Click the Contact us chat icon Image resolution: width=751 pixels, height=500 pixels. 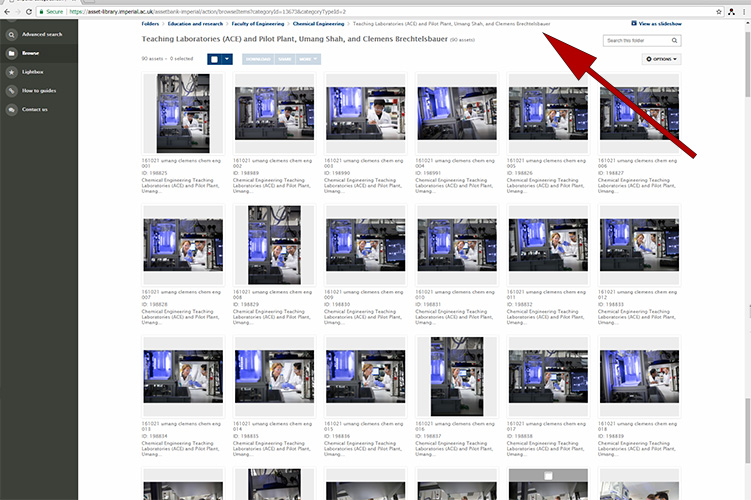tap(11, 109)
